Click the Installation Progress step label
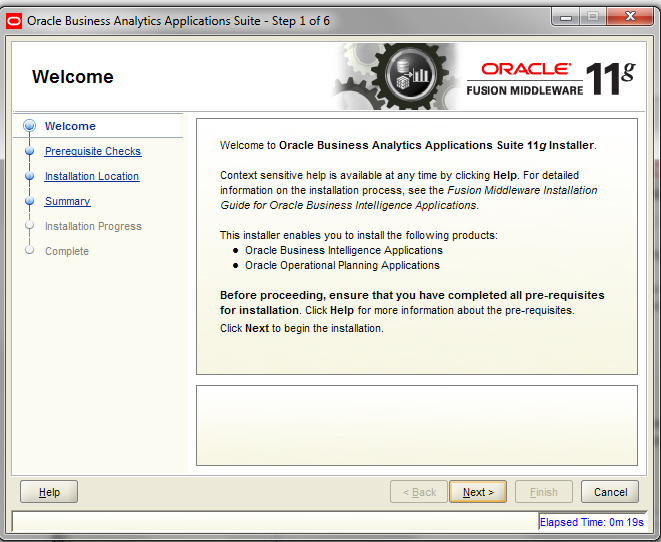Viewport: 661px width, 542px height. click(x=93, y=226)
